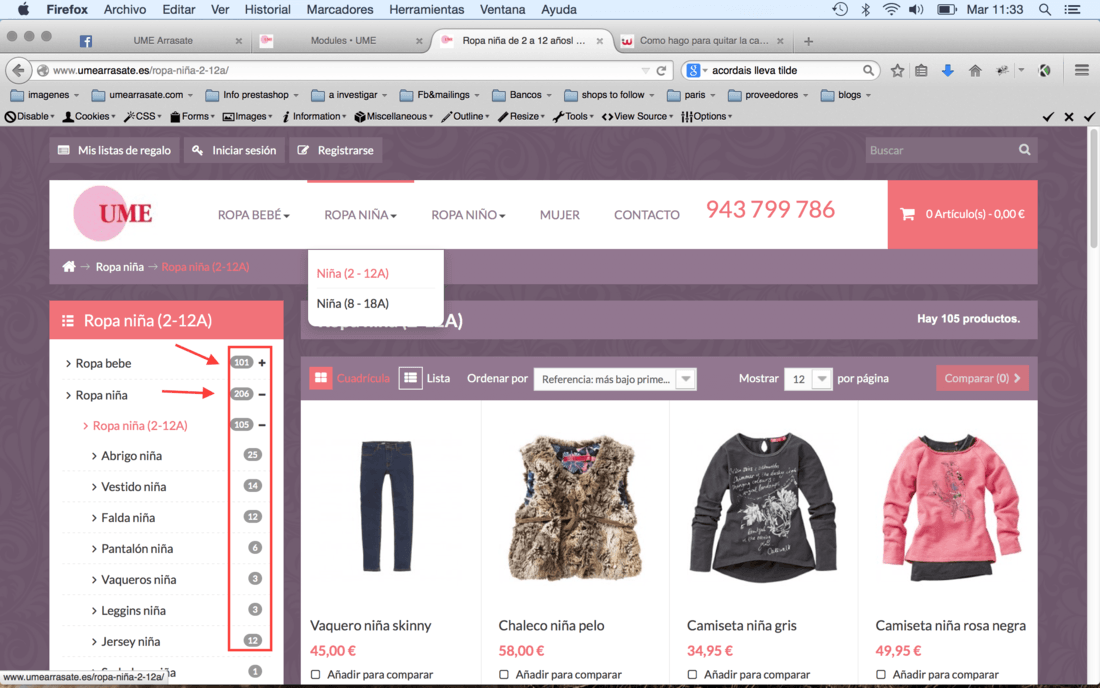Bookmark this page with the star icon
Image resolution: width=1100 pixels, height=688 pixels.
pos(897,70)
